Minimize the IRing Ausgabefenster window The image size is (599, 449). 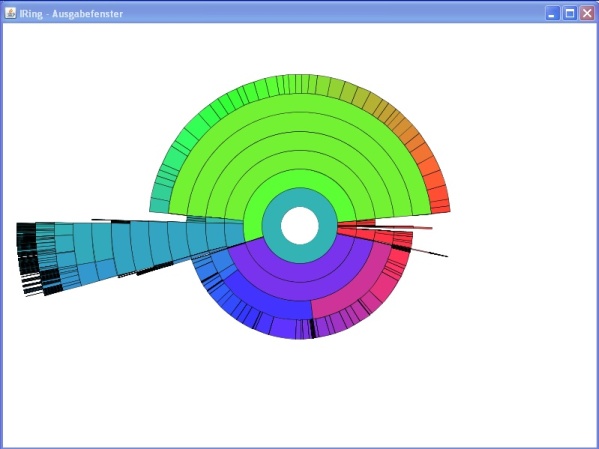click(x=552, y=14)
